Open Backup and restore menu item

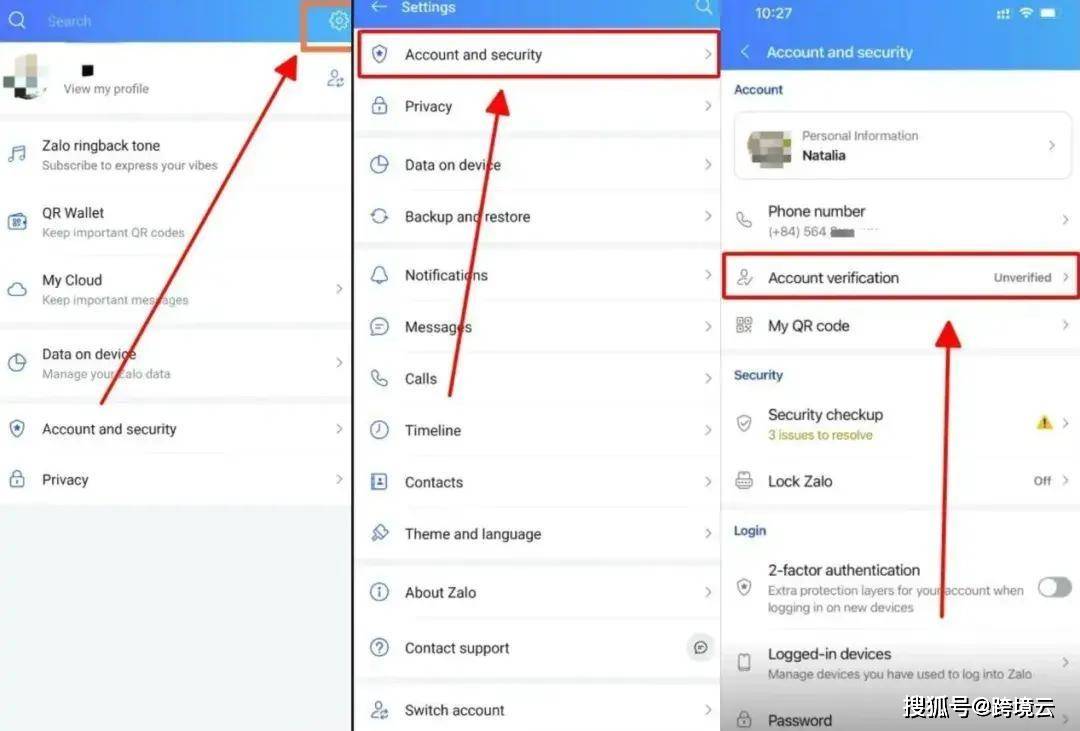(x=537, y=216)
